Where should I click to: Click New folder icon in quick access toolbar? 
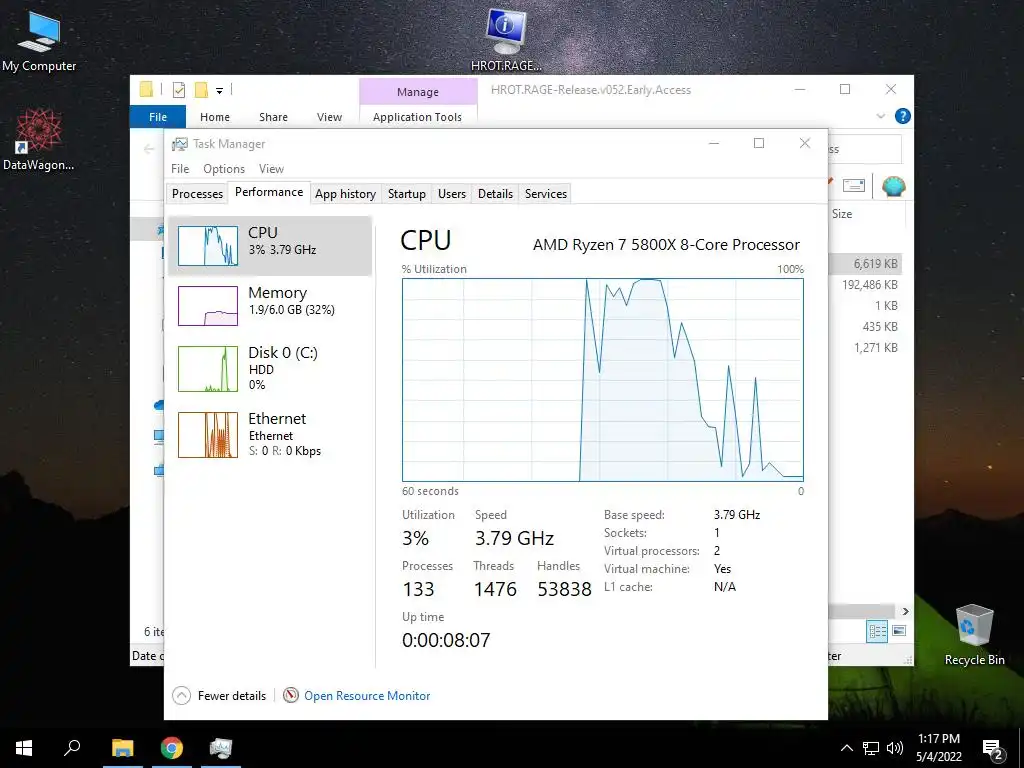(201, 89)
